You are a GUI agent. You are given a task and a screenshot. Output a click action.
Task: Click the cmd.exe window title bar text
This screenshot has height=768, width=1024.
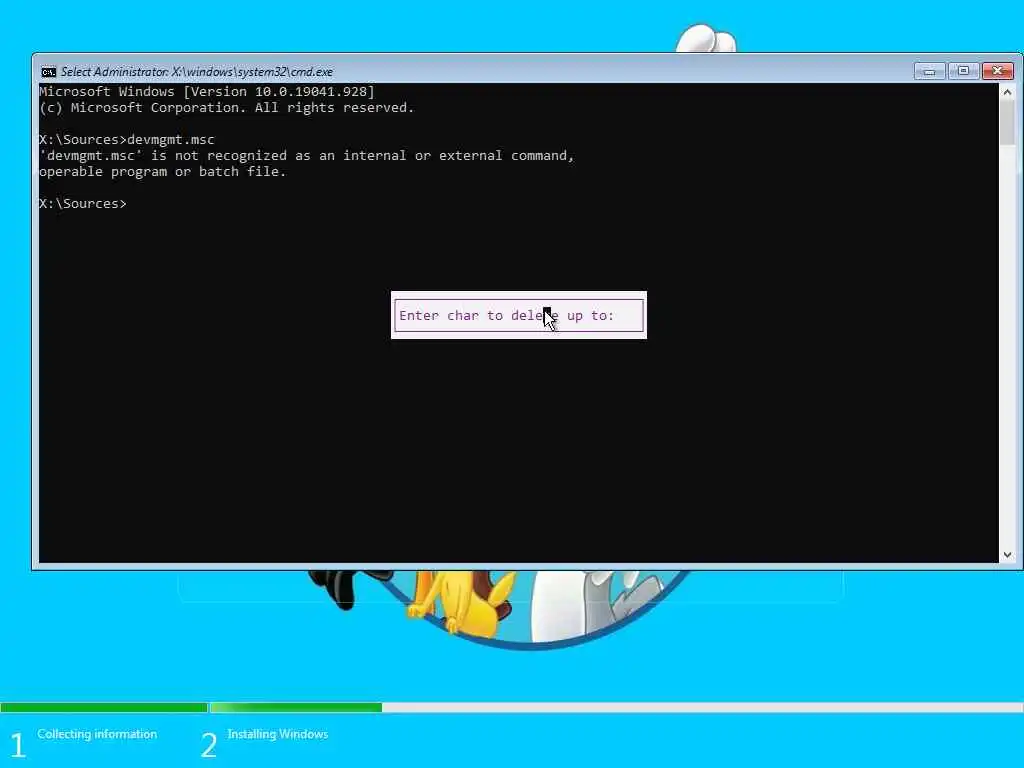(197, 72)
